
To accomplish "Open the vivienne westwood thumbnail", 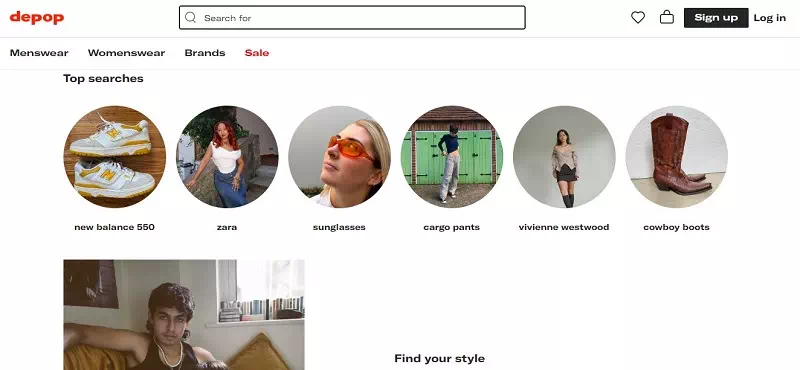I will (564, 157).
